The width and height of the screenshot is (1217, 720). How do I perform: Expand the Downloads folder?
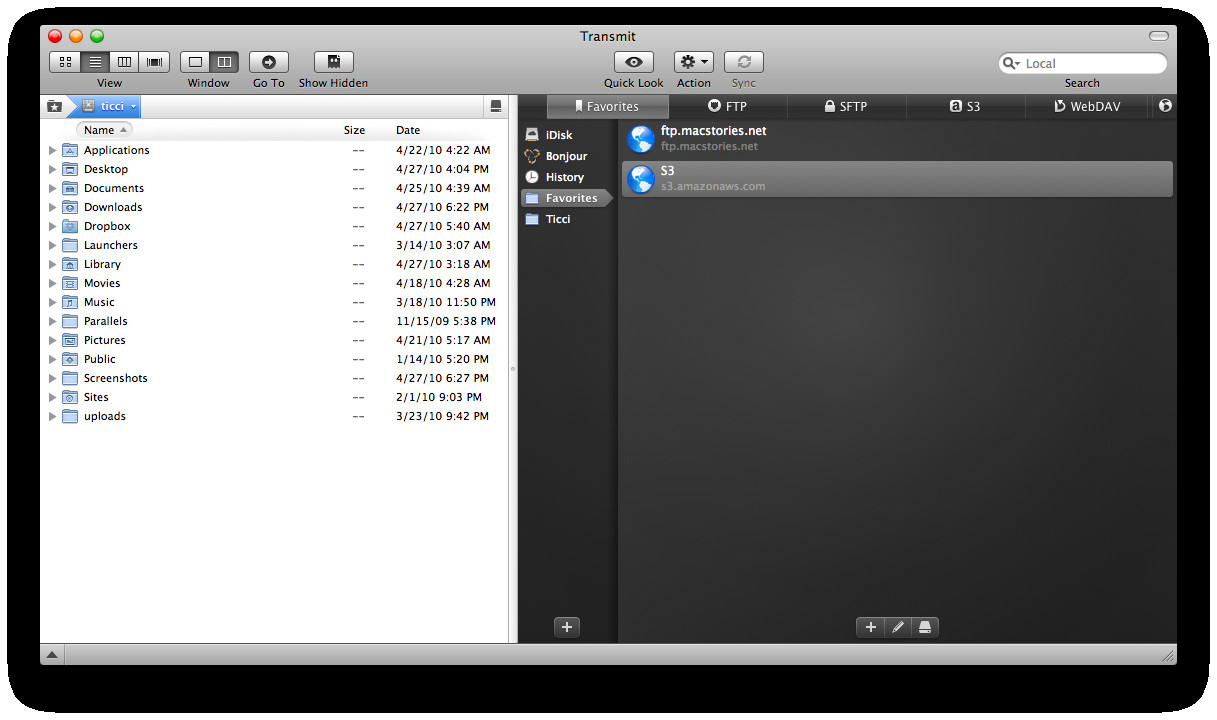coord(53,207)
